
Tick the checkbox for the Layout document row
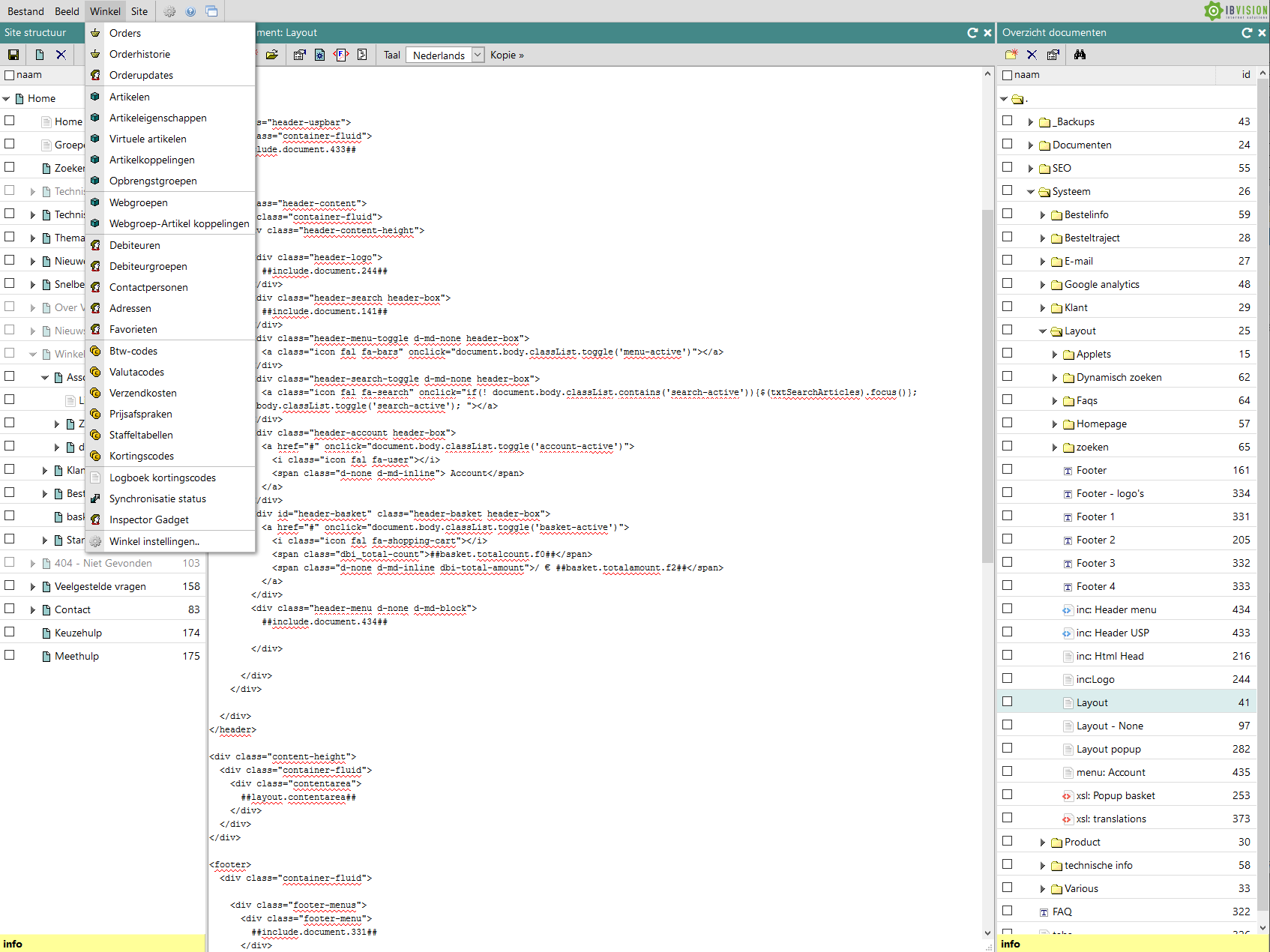coord(1007,702)
